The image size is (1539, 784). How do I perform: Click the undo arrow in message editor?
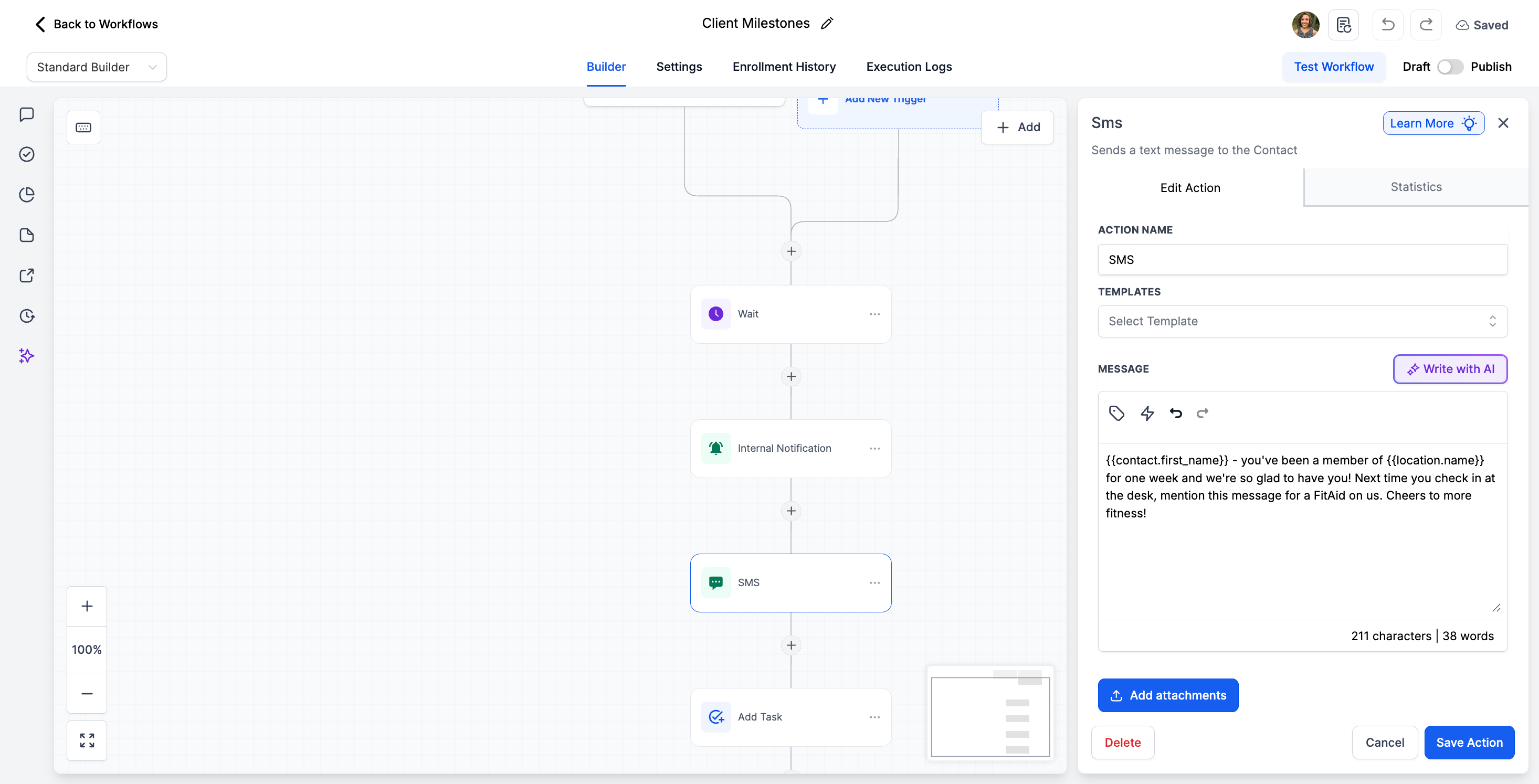tap(1175, 413)
